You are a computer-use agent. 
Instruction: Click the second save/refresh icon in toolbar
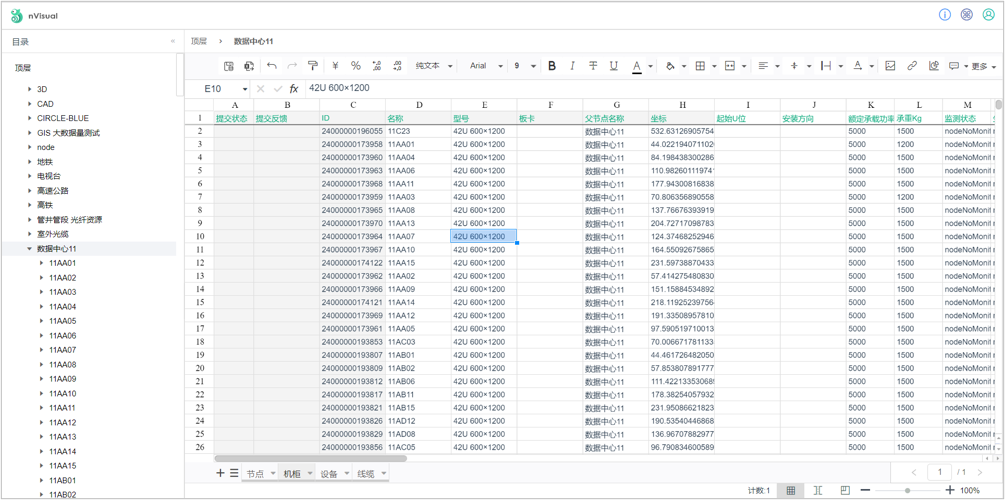[x=249, y=65]
